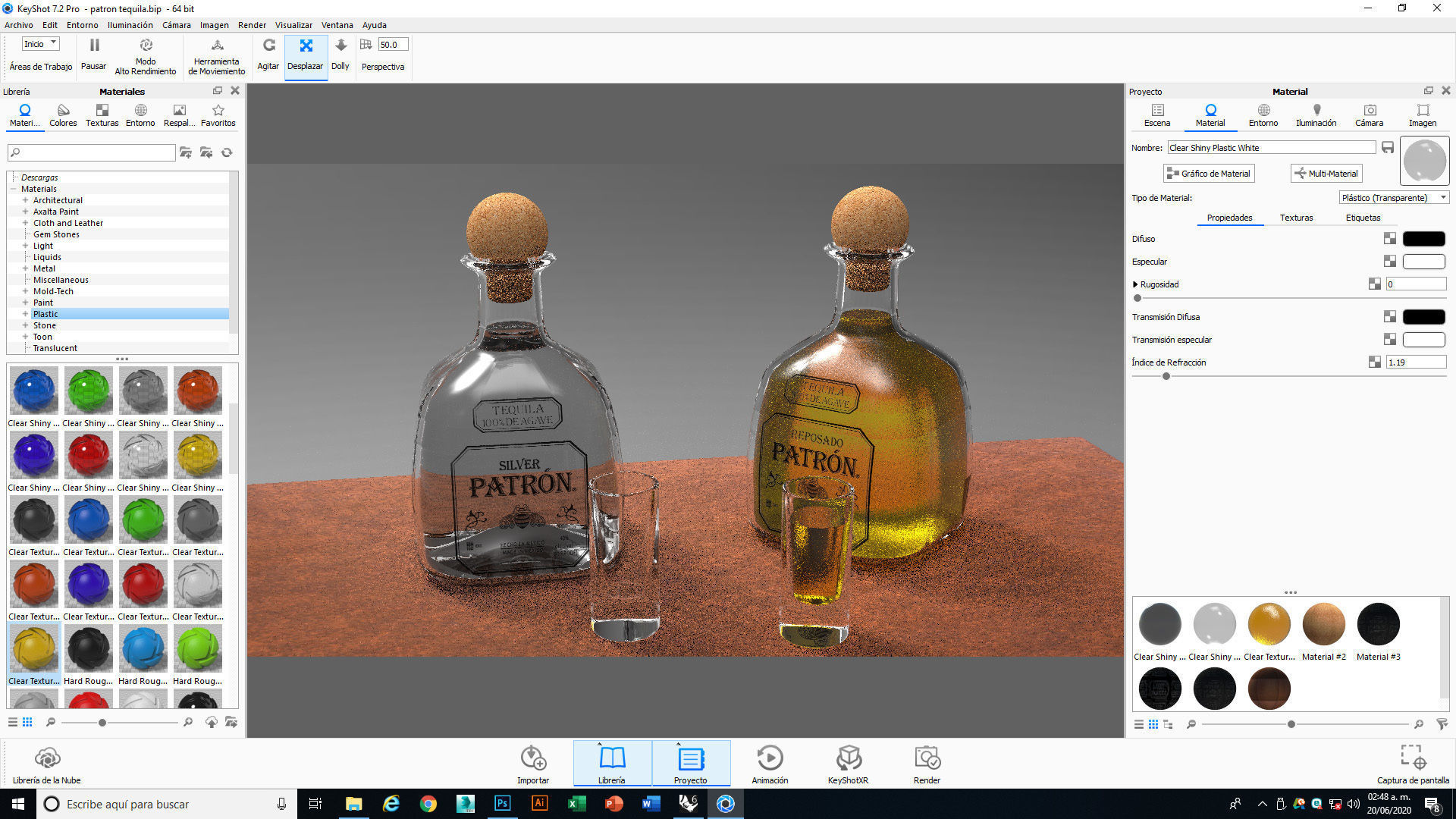Screen dimensions: 1456x819
Task: Collapse the Materials tree root
Action: 13,189
